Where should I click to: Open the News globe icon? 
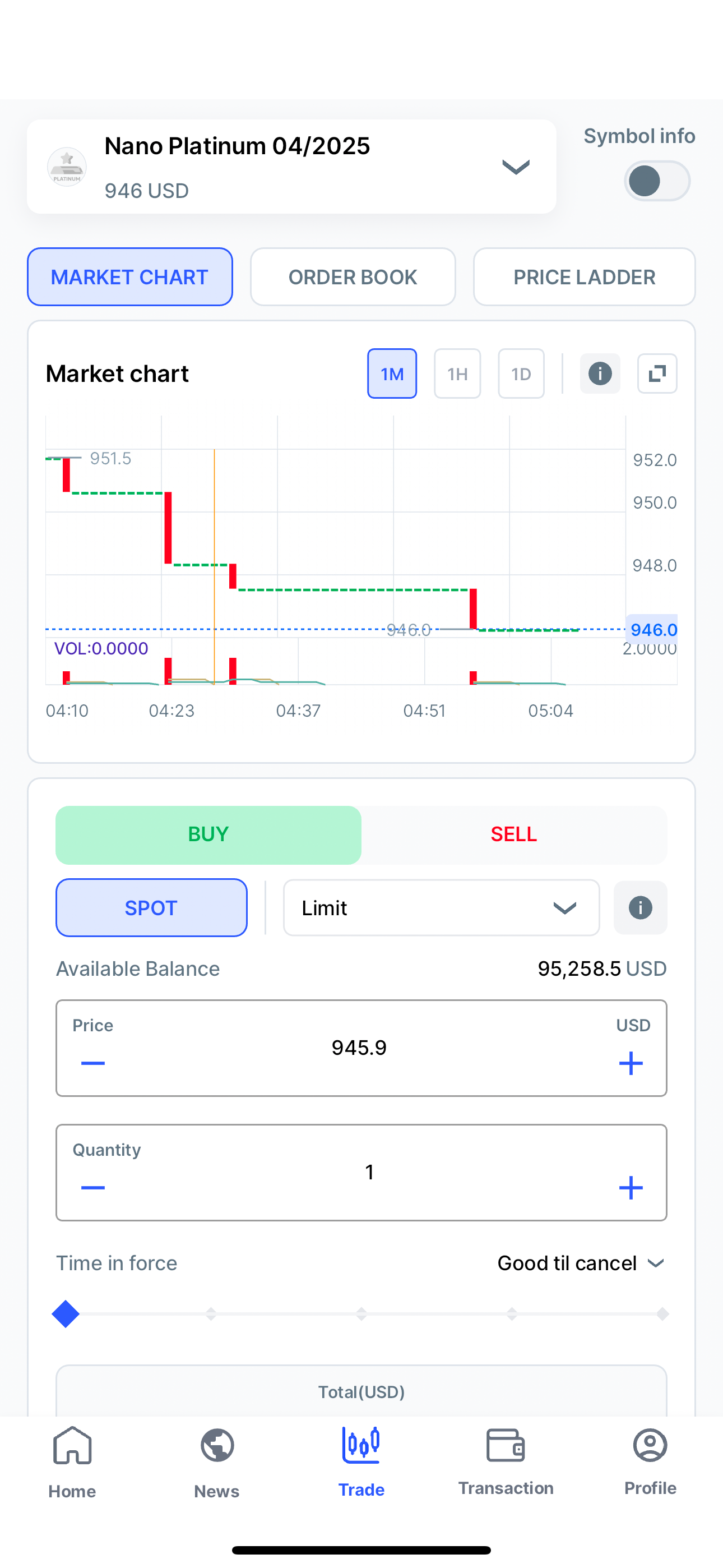pyautogui.click(x=217, y=1446)
